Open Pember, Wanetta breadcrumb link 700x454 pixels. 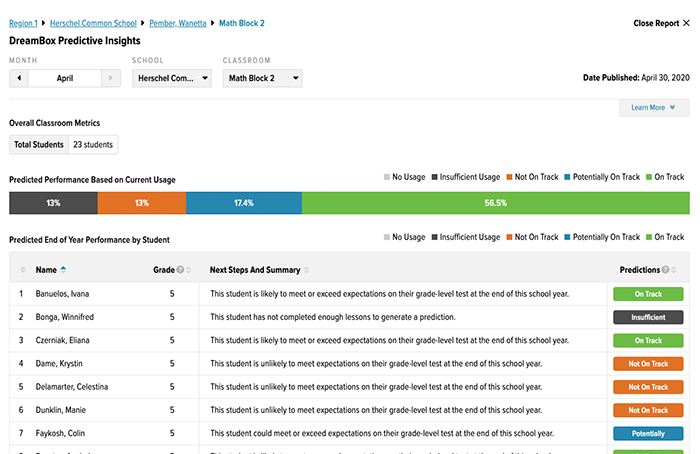178,23
